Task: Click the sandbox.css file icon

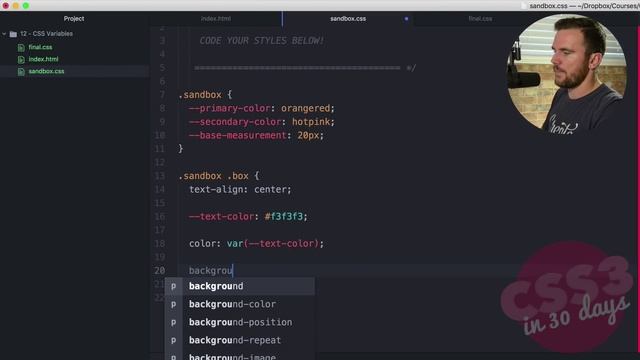Action: tap(21, 71)
